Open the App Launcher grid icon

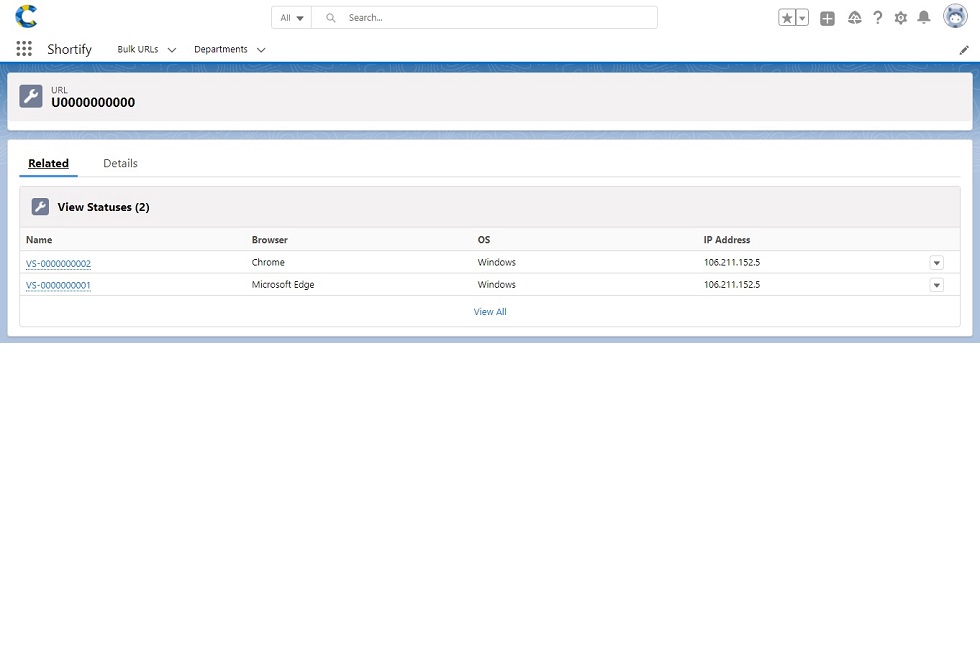(24, 49)
